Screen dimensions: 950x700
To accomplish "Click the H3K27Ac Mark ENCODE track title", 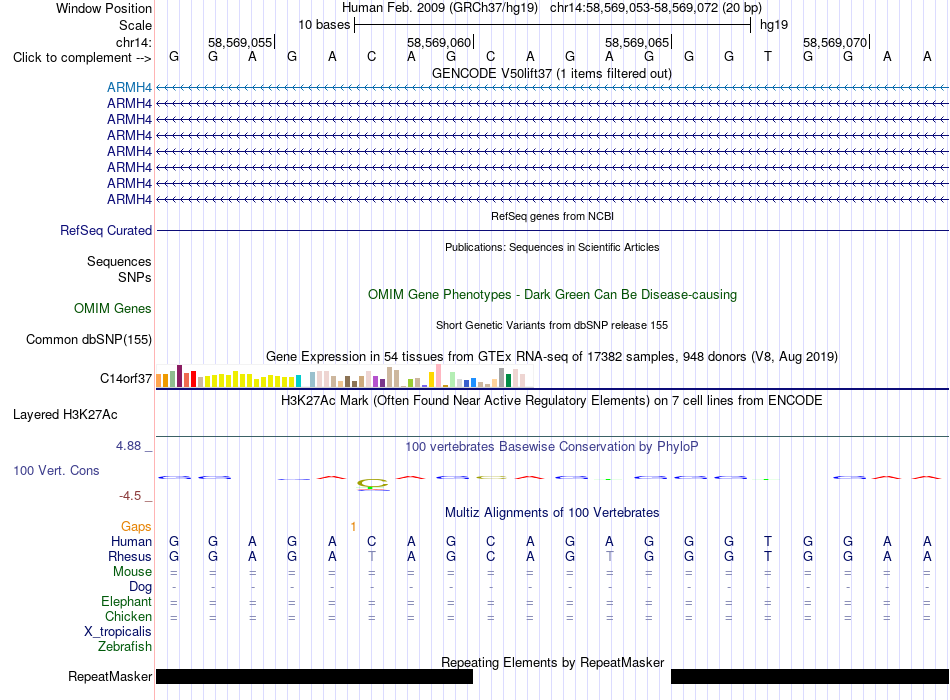I will (551, 401).
